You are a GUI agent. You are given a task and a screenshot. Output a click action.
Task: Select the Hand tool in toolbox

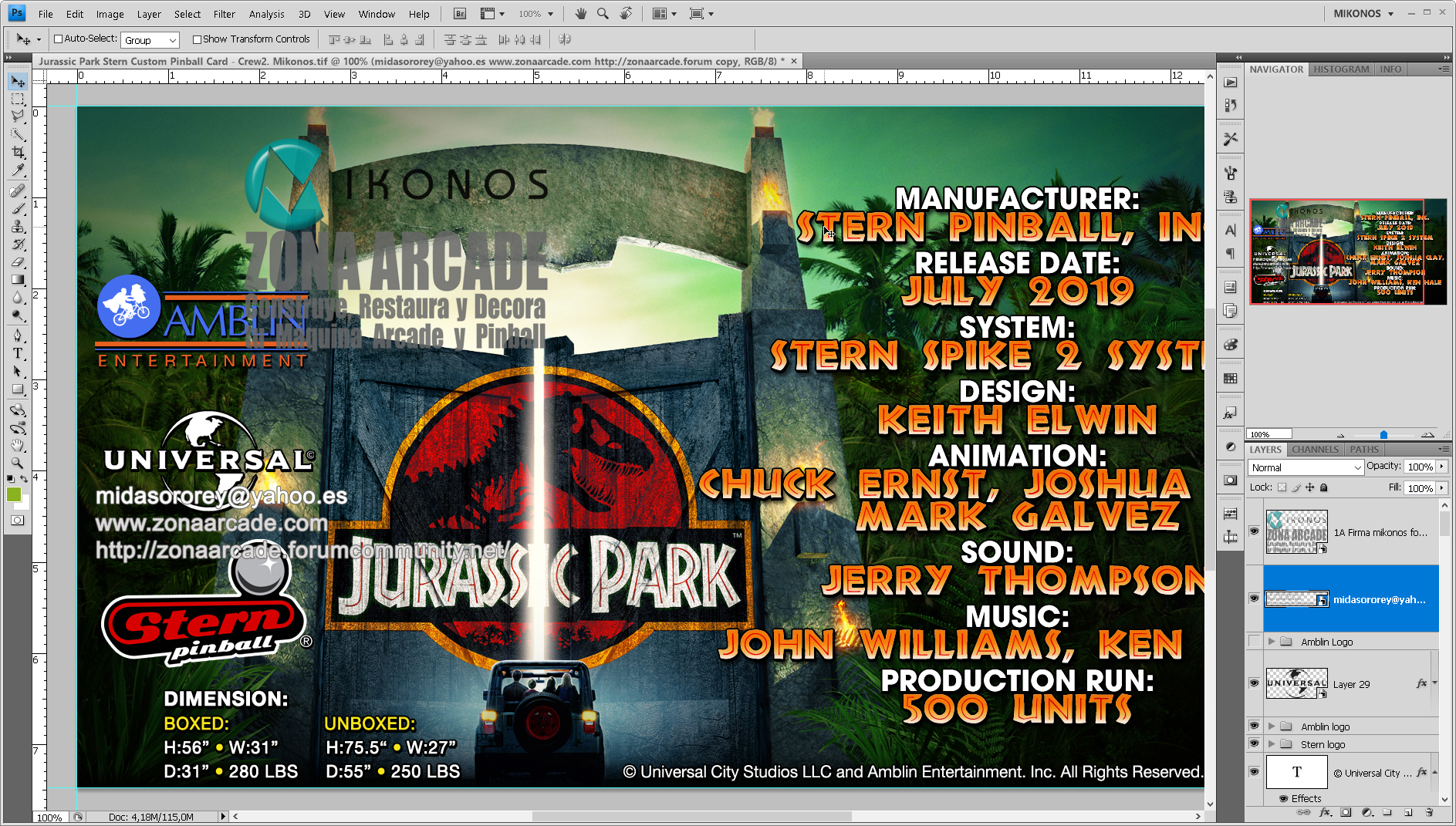pyautogui.click(x=18, y=445)
